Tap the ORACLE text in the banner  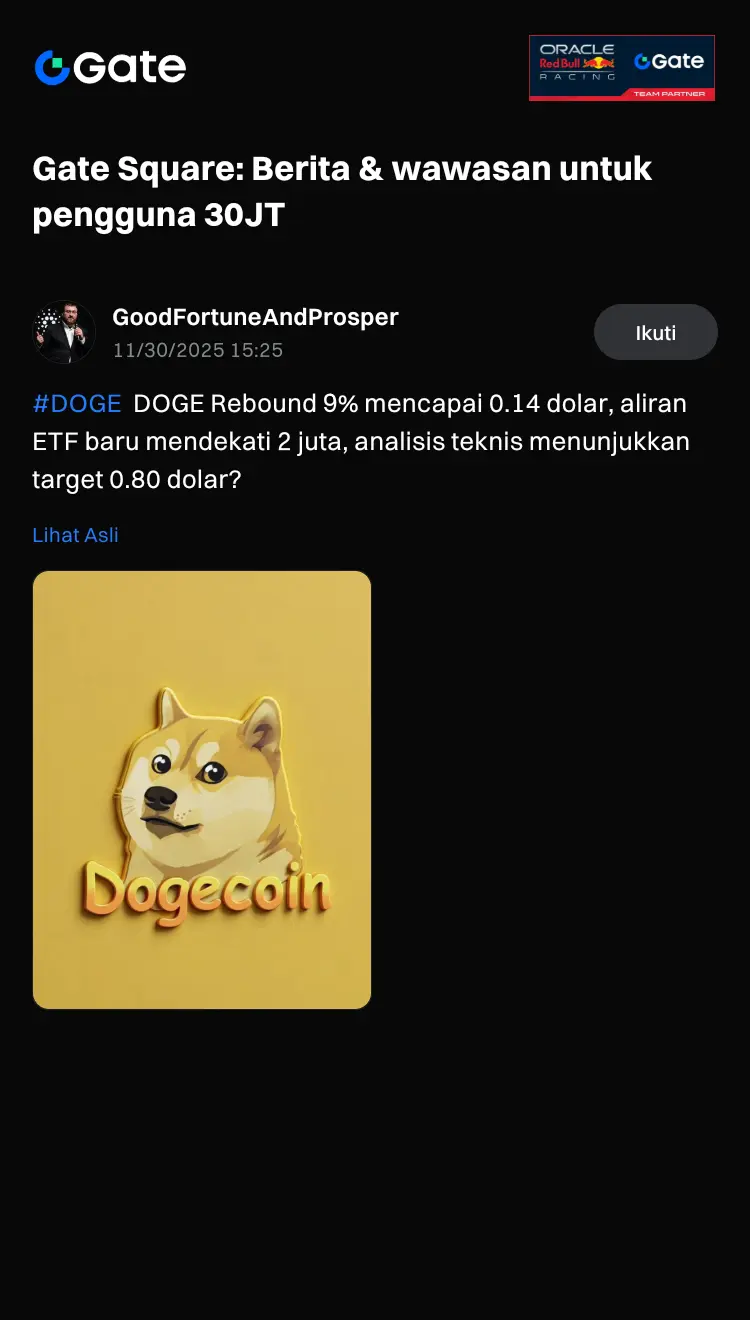pyautogui.click(x=576, y=49)
